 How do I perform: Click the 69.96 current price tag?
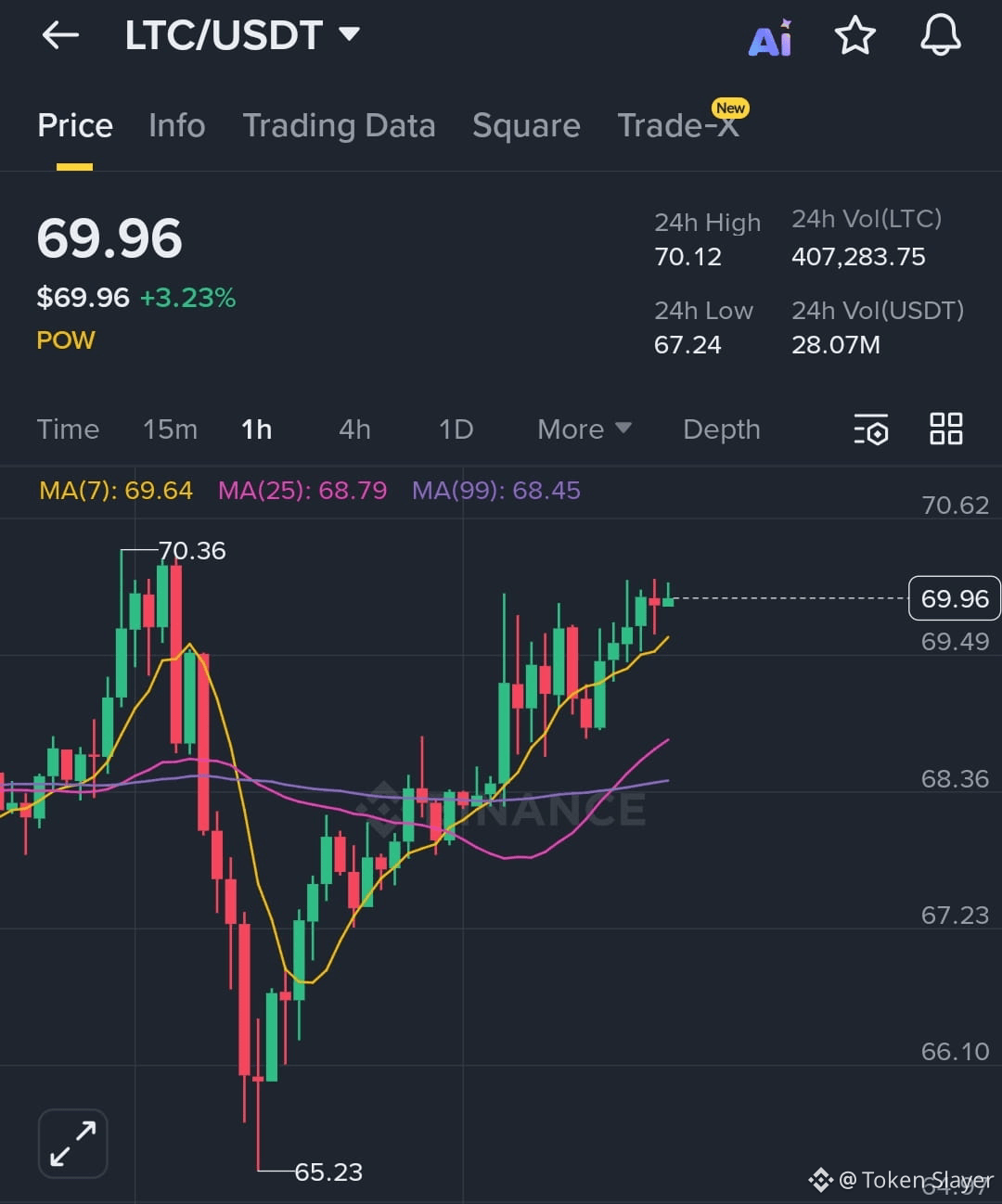[x=954, y=598]
